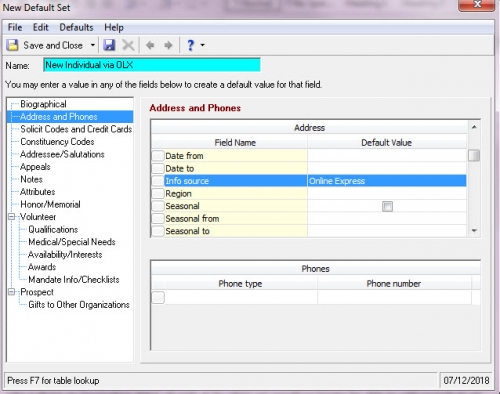Image resolution: width=500 pixels, height=394 pixels.
Task: Click the row selector beside Seasonal from
Action: (x=158, y=219)
